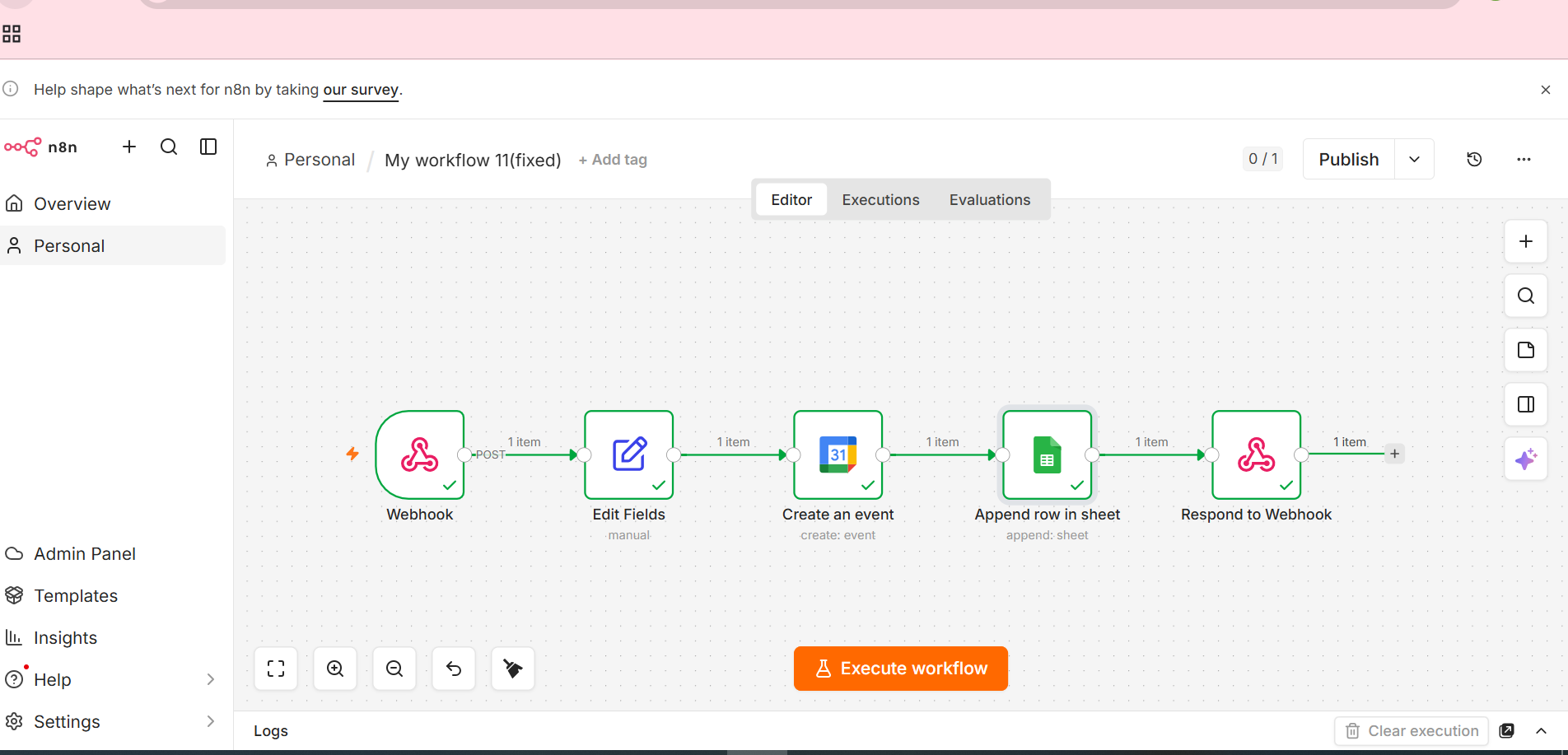
Task: Click Execute workflow
Action: coord(901,669)
